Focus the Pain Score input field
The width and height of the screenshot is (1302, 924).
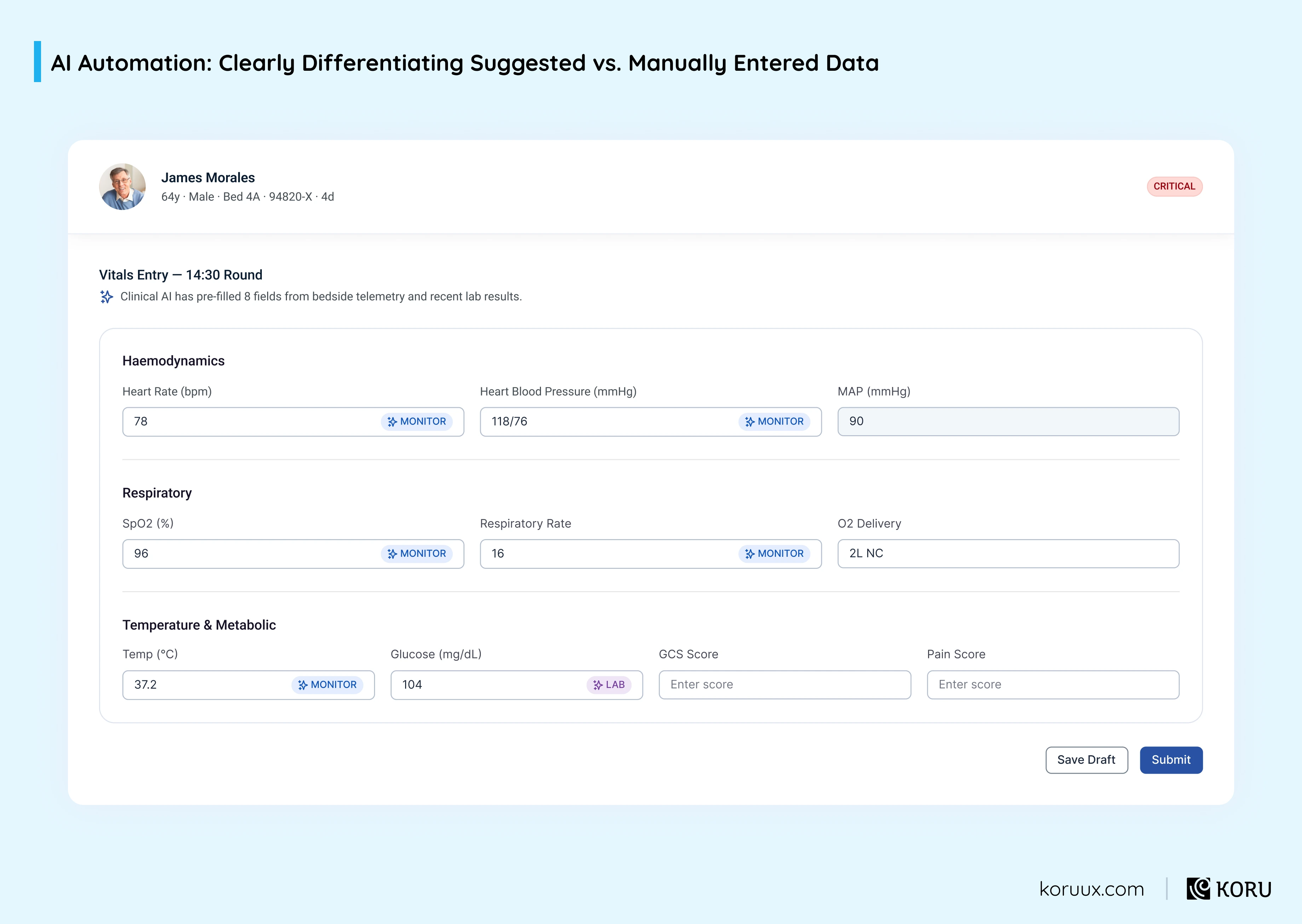[x=1053, y=685]
